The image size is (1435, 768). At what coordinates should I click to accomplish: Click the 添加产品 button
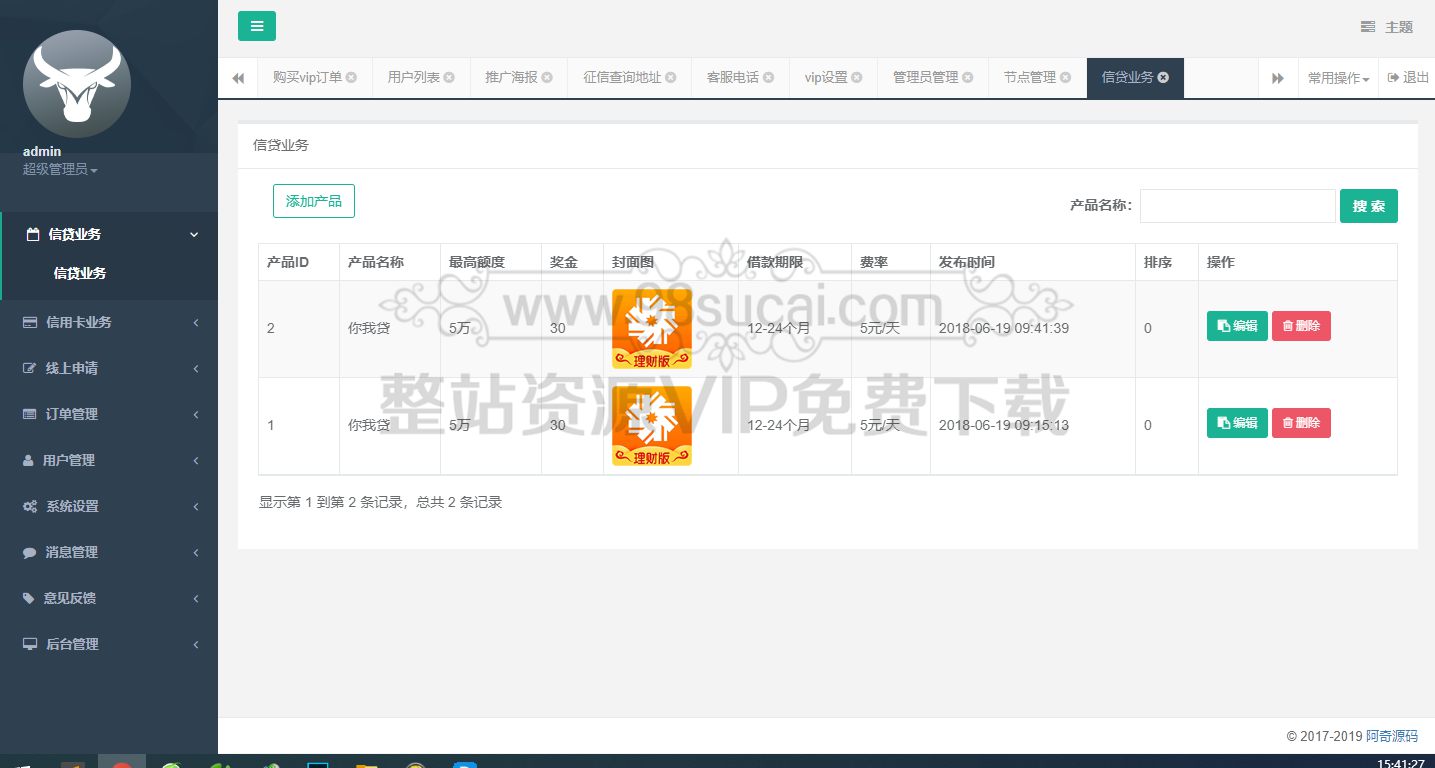pos(314,201)
